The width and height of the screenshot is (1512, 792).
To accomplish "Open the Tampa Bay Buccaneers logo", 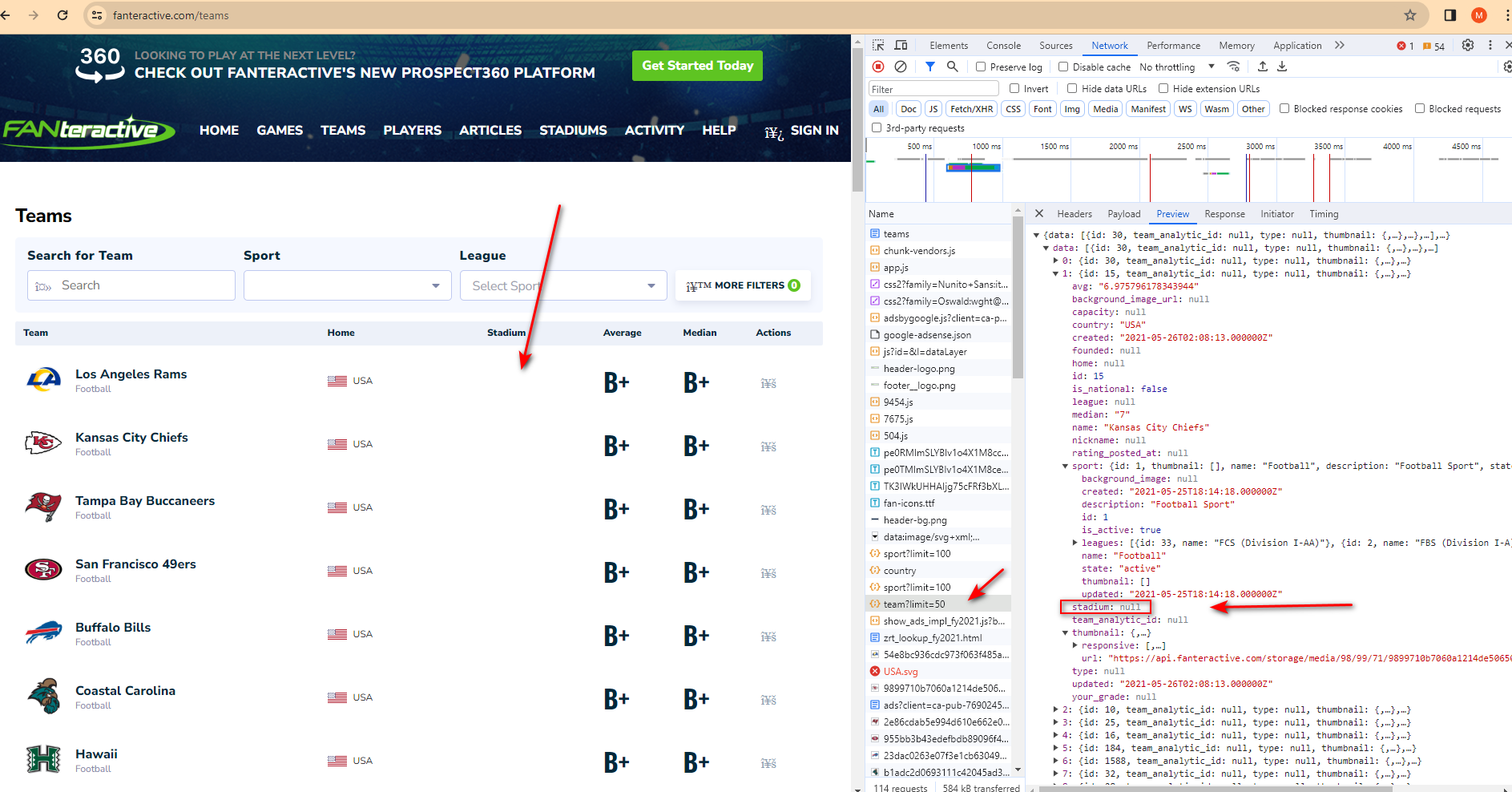I will click(x=43, y=506).
